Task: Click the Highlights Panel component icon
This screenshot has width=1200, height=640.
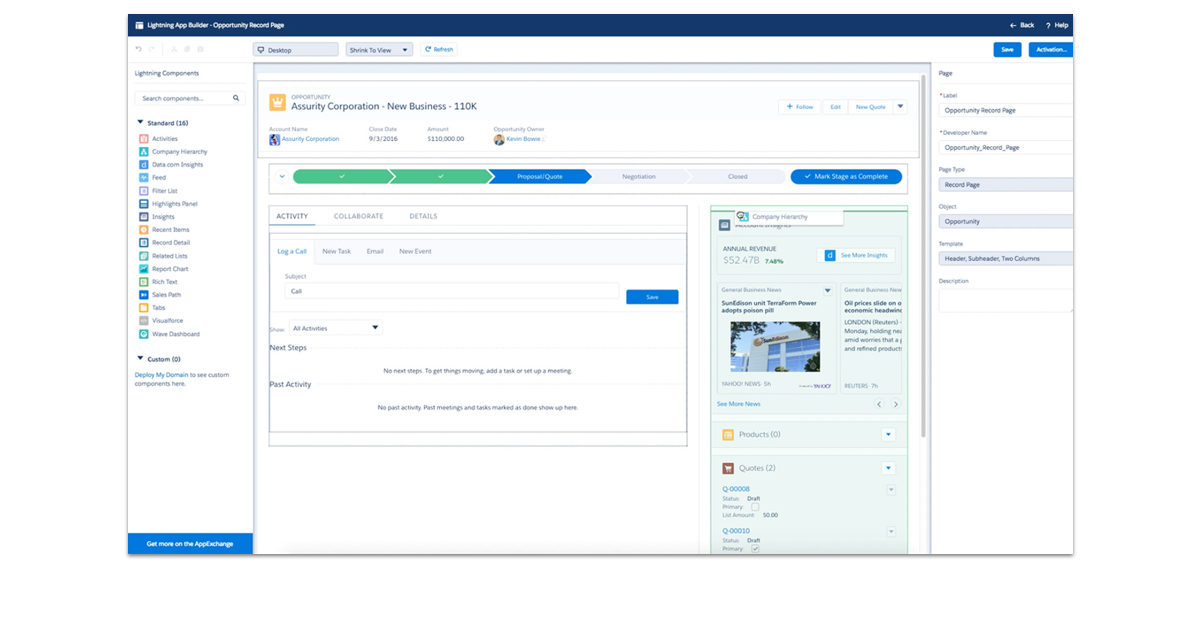Action: pyautogui.click(x=144, y=204)
